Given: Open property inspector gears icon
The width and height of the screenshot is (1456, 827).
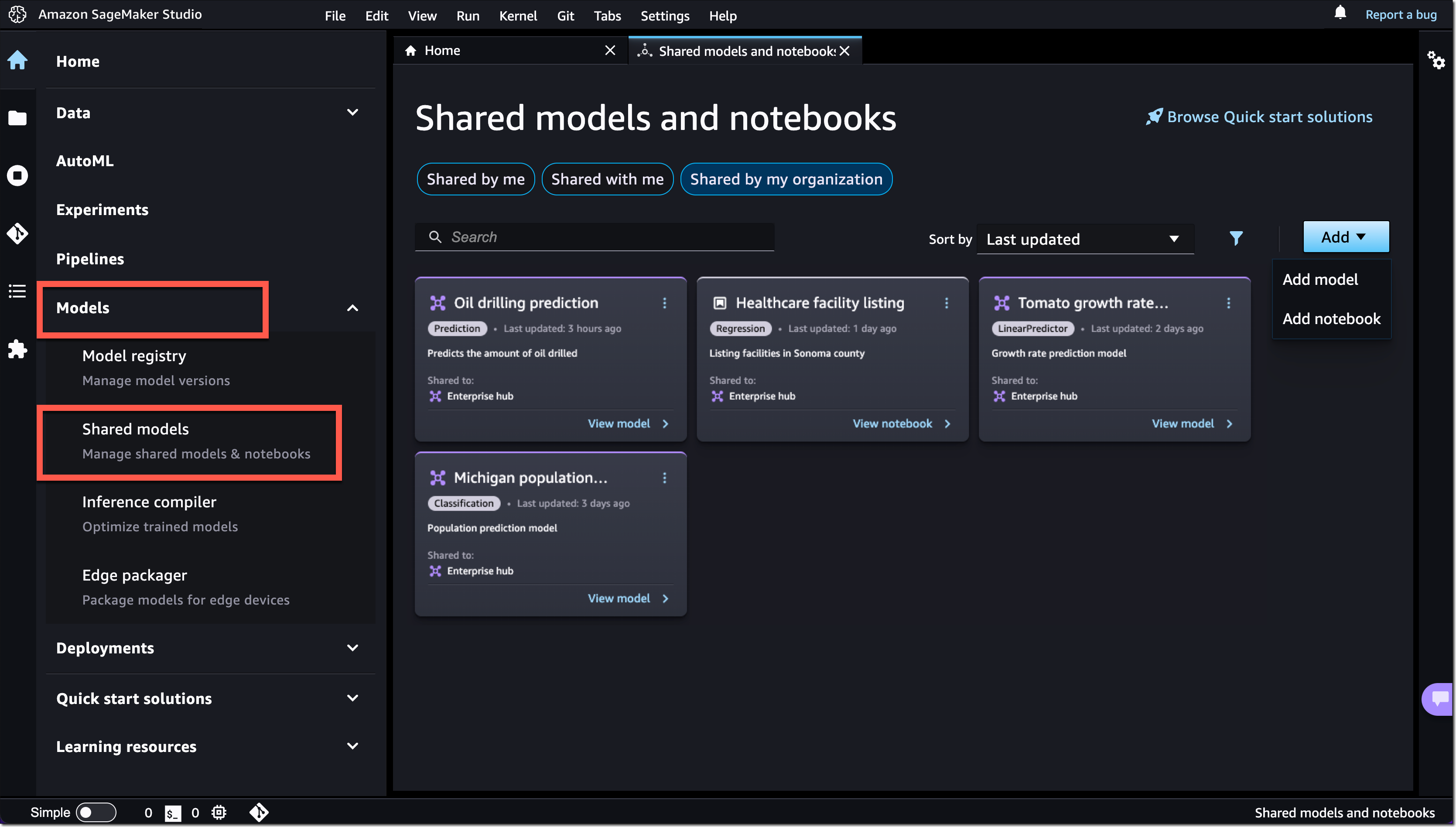Looking at the screenshot, I should (x=1436, y=60).
